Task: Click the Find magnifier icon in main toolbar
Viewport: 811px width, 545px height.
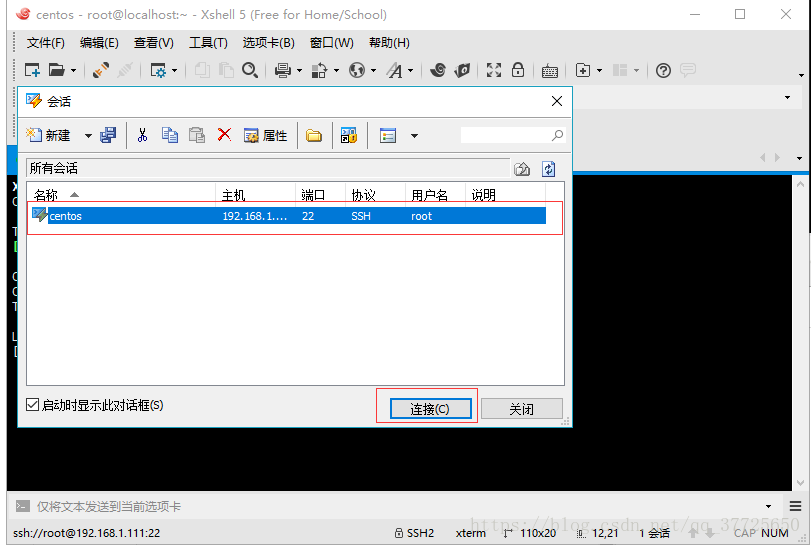Action: (250, 70)
